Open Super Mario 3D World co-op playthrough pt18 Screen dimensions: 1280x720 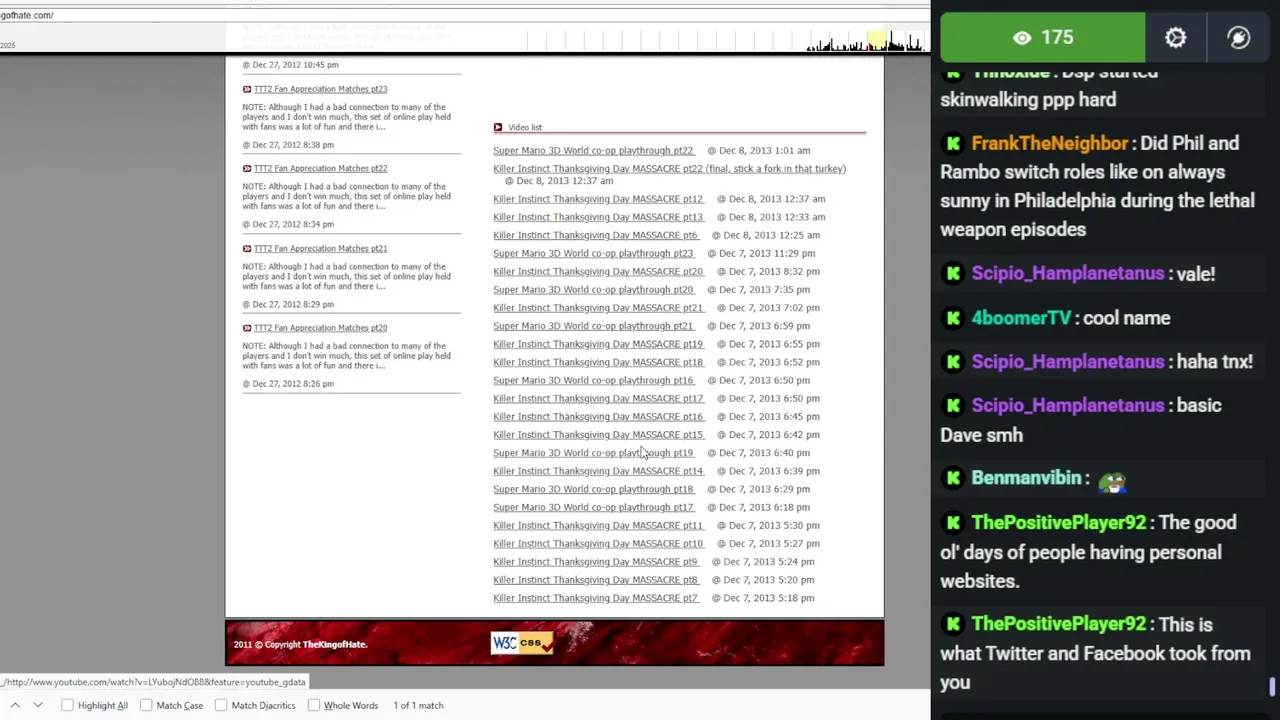593,489
